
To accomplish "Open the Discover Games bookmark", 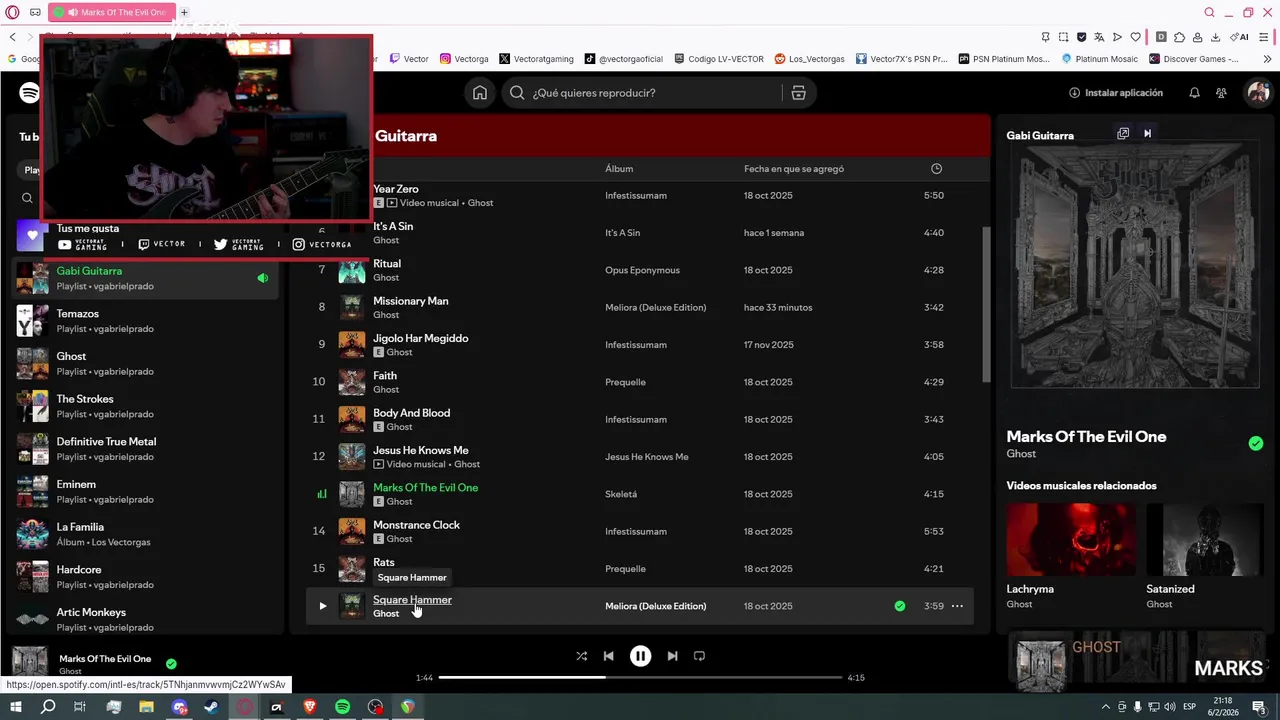I will (x=1194, y=59).
